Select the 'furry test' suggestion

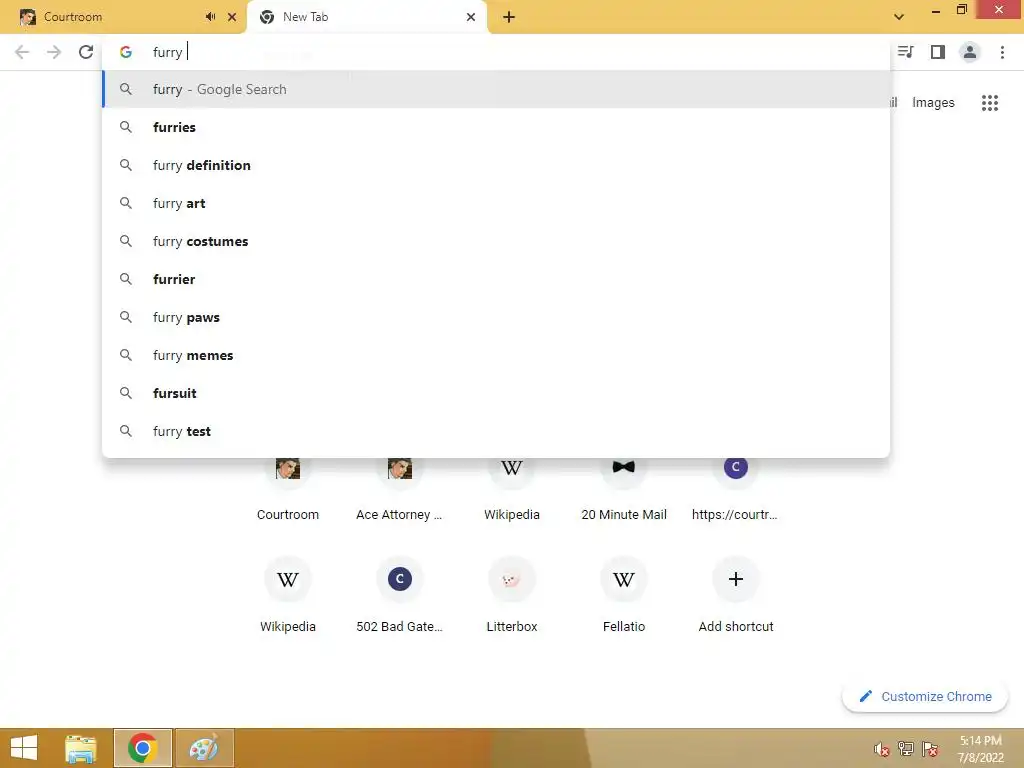[x=496, y=431]
